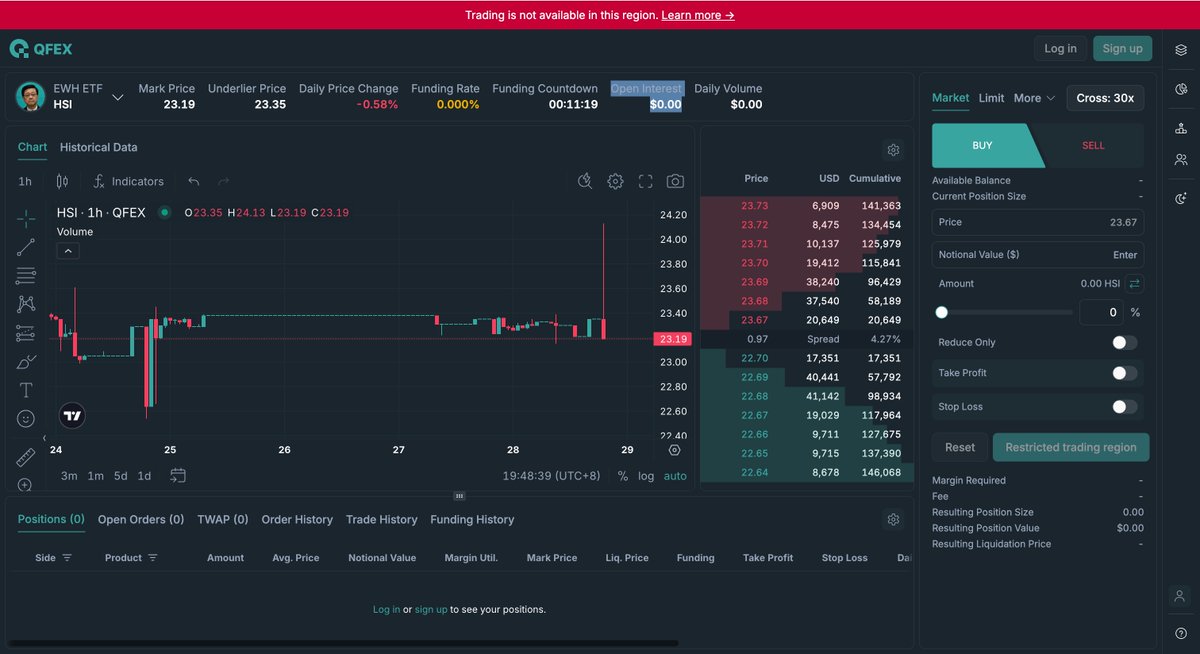
Task: Open the More order types dropdown
Action: 1034,98
